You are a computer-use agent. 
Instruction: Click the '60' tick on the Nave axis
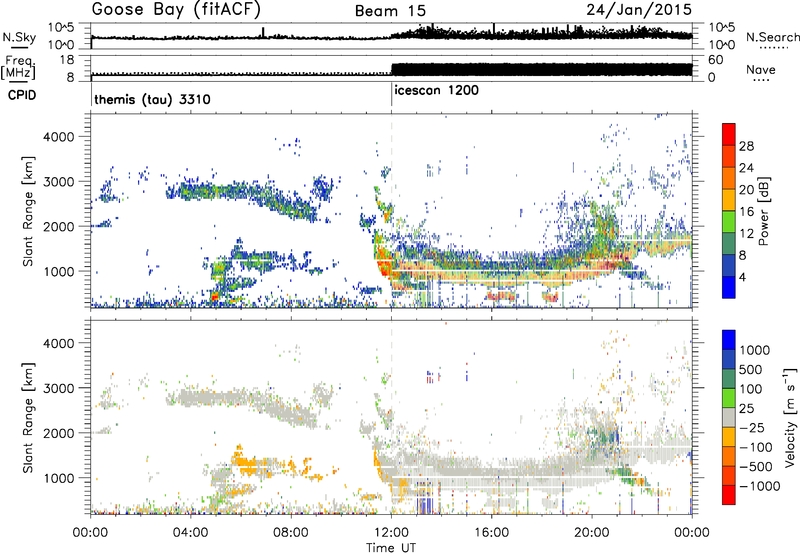pos(716,60)
